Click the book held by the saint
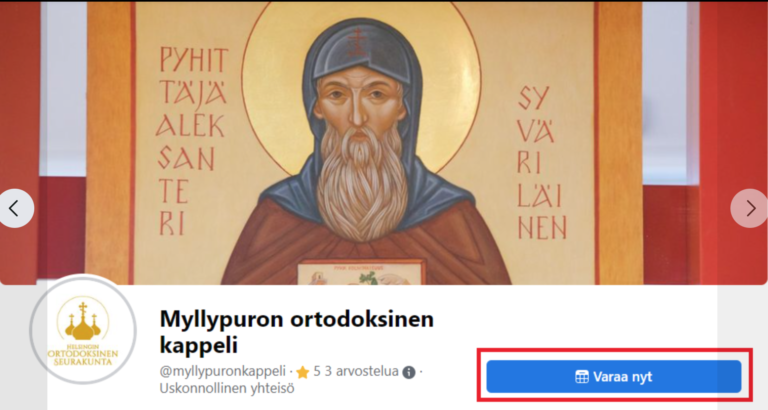Screen dimensions: 768x410 click(x=361, y=272)
